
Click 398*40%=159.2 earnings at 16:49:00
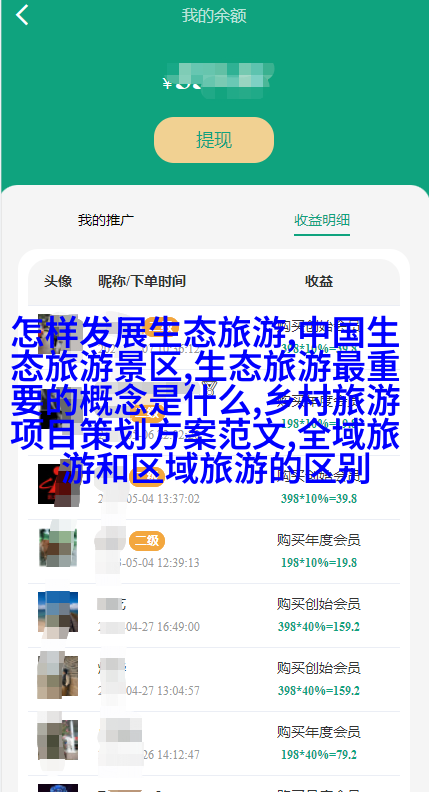[319, 627]
